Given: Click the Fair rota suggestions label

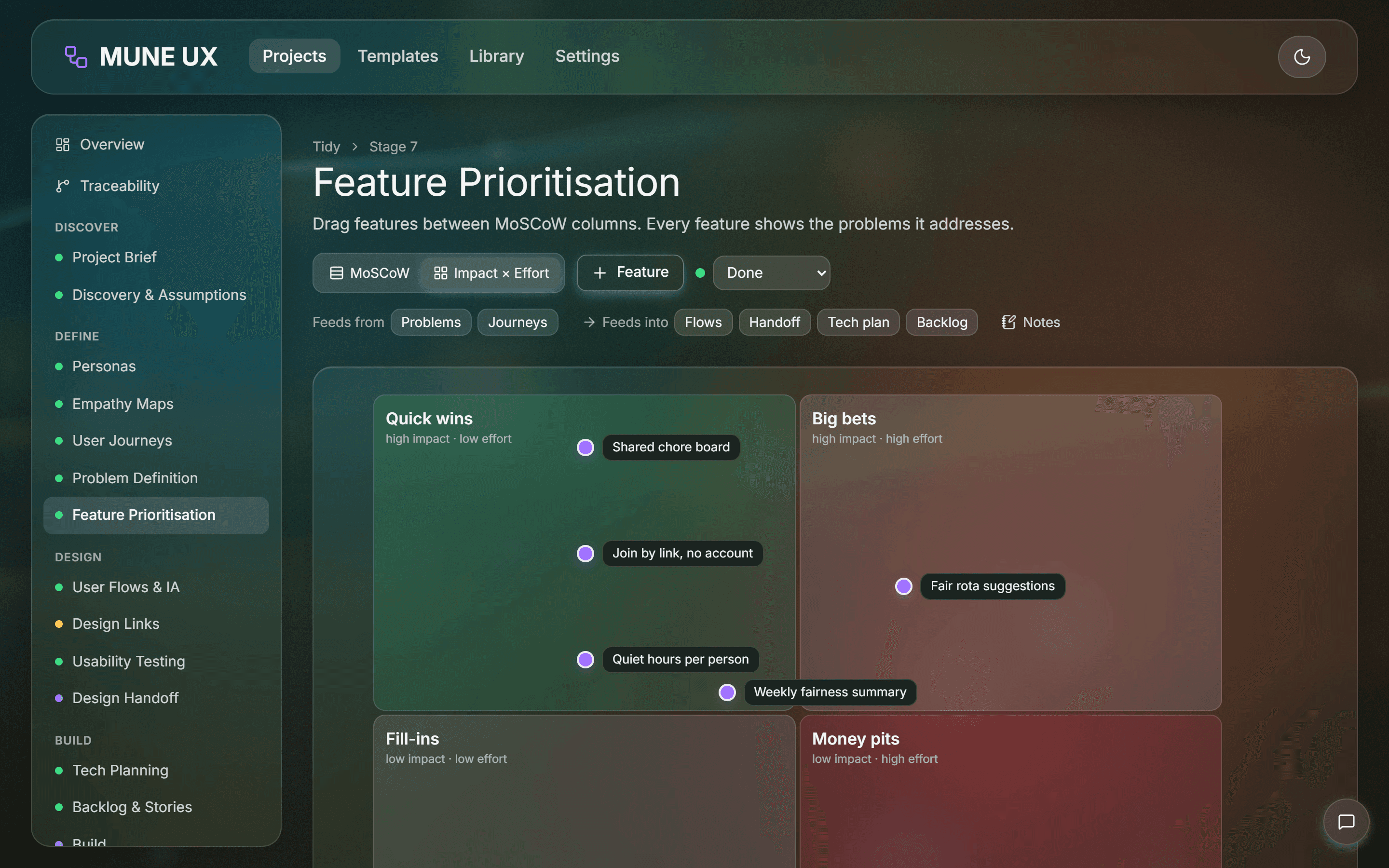Looking at the screenshot, I should [993, 586].
